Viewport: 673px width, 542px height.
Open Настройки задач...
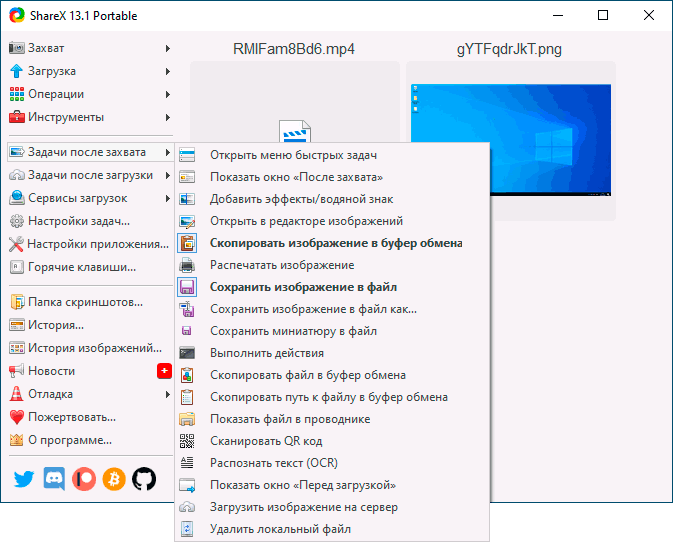pos(91,221)
